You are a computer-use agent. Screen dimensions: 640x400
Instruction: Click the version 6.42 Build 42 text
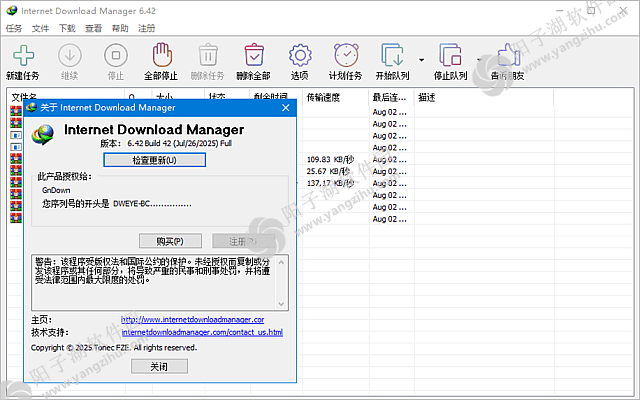pos(180,143)
